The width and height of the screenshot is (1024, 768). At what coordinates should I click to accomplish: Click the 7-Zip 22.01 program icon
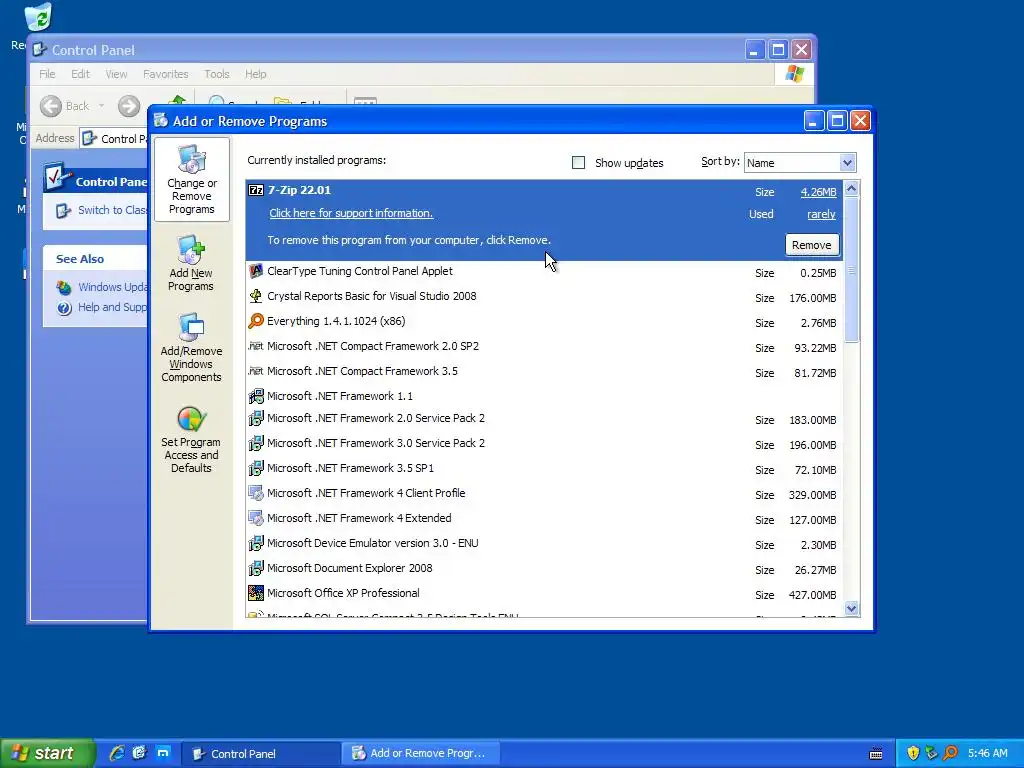pos(256,190)
